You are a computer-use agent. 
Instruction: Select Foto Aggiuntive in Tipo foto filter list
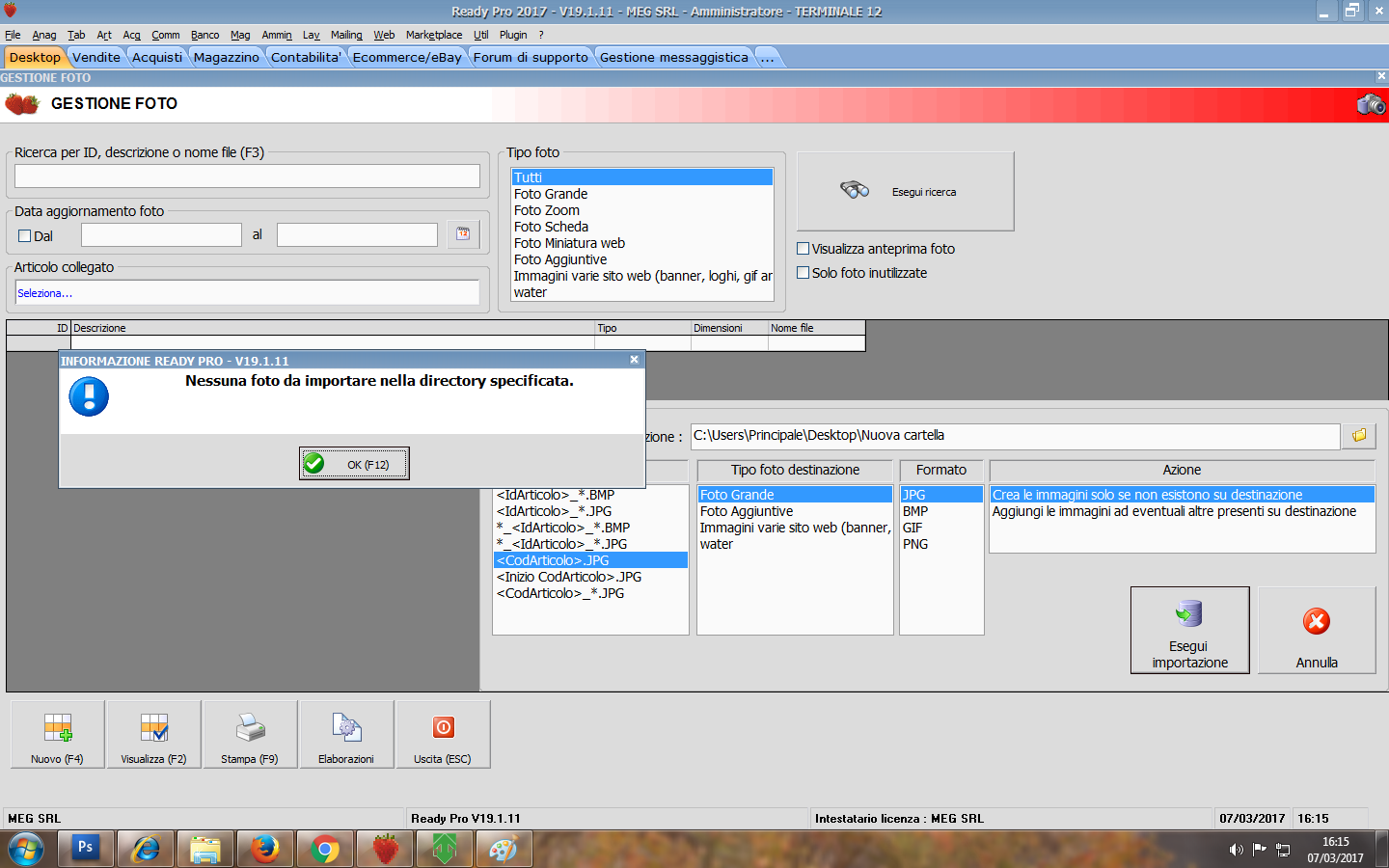[642, 259]
